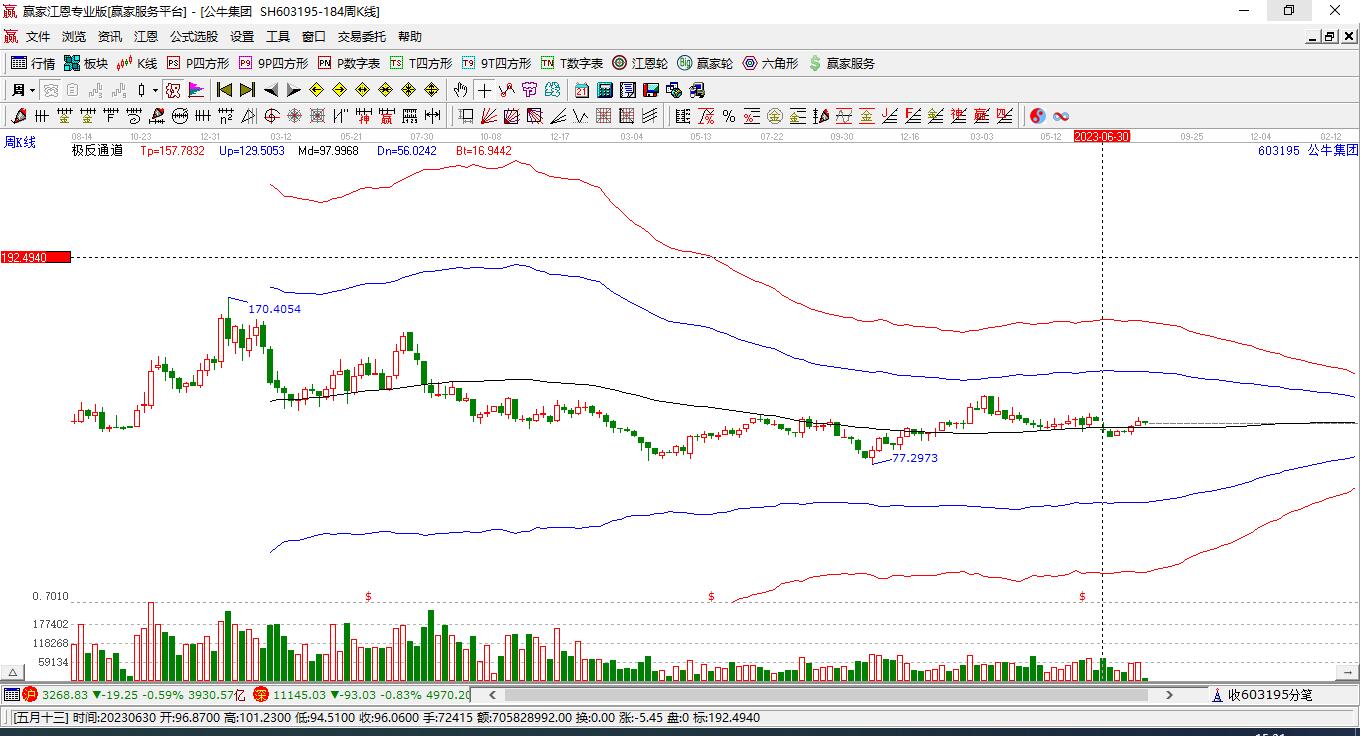Select the red fan lines drawing tool
This screenshot has width=1360, height=736.
(x=489, y=116)
